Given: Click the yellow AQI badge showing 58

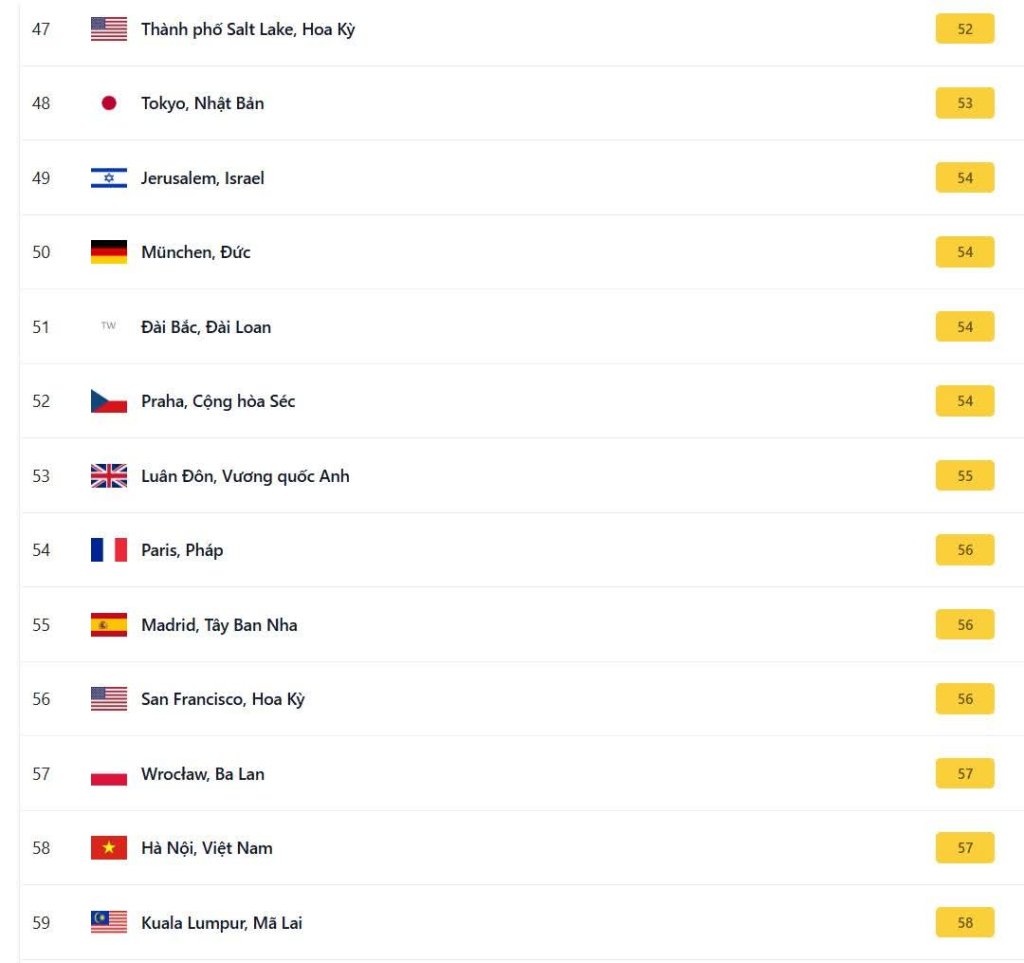Looking at the screenshot, I should point(964,922).
